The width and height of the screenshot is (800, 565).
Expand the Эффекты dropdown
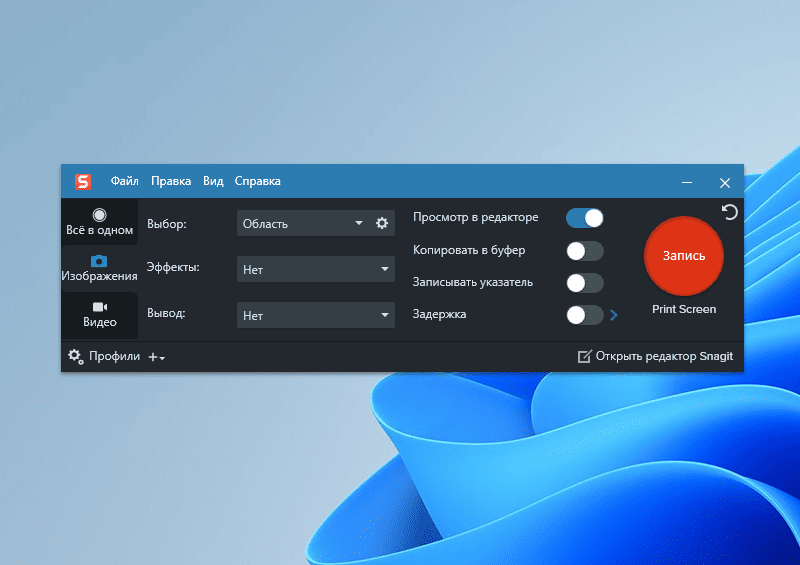(x=316, y=269)
